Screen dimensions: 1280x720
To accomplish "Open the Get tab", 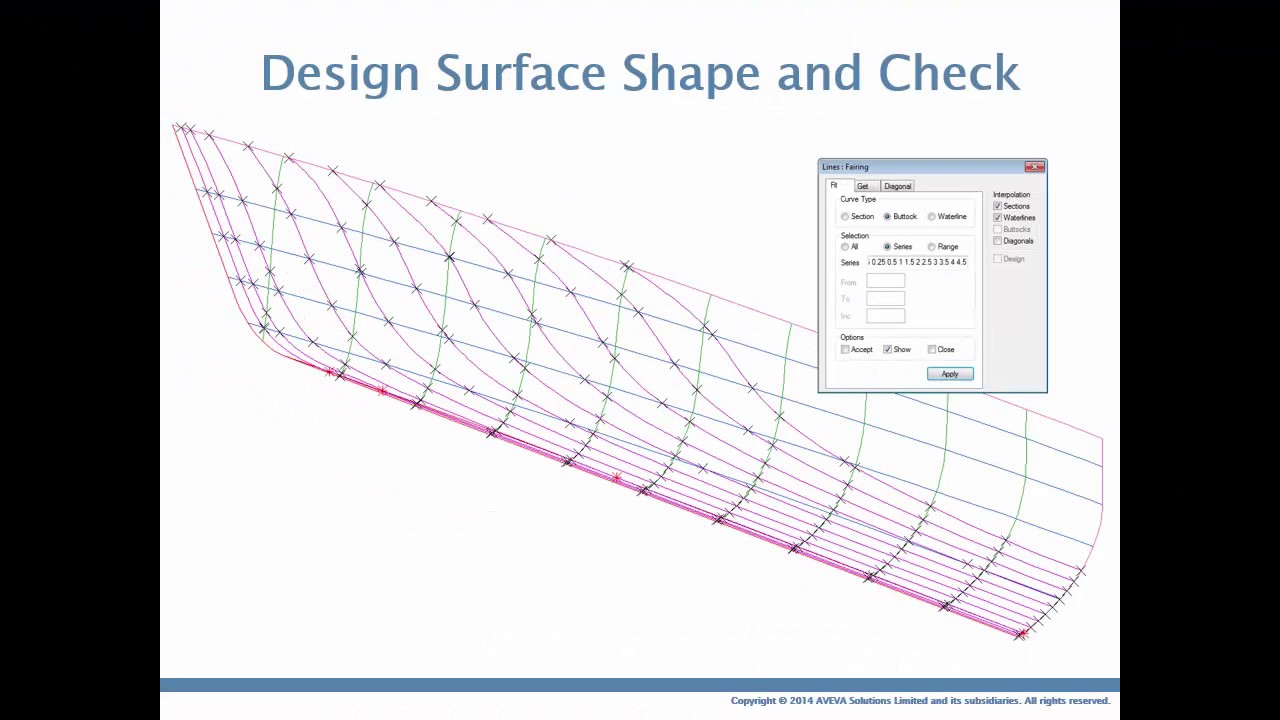I will [862, 186].
